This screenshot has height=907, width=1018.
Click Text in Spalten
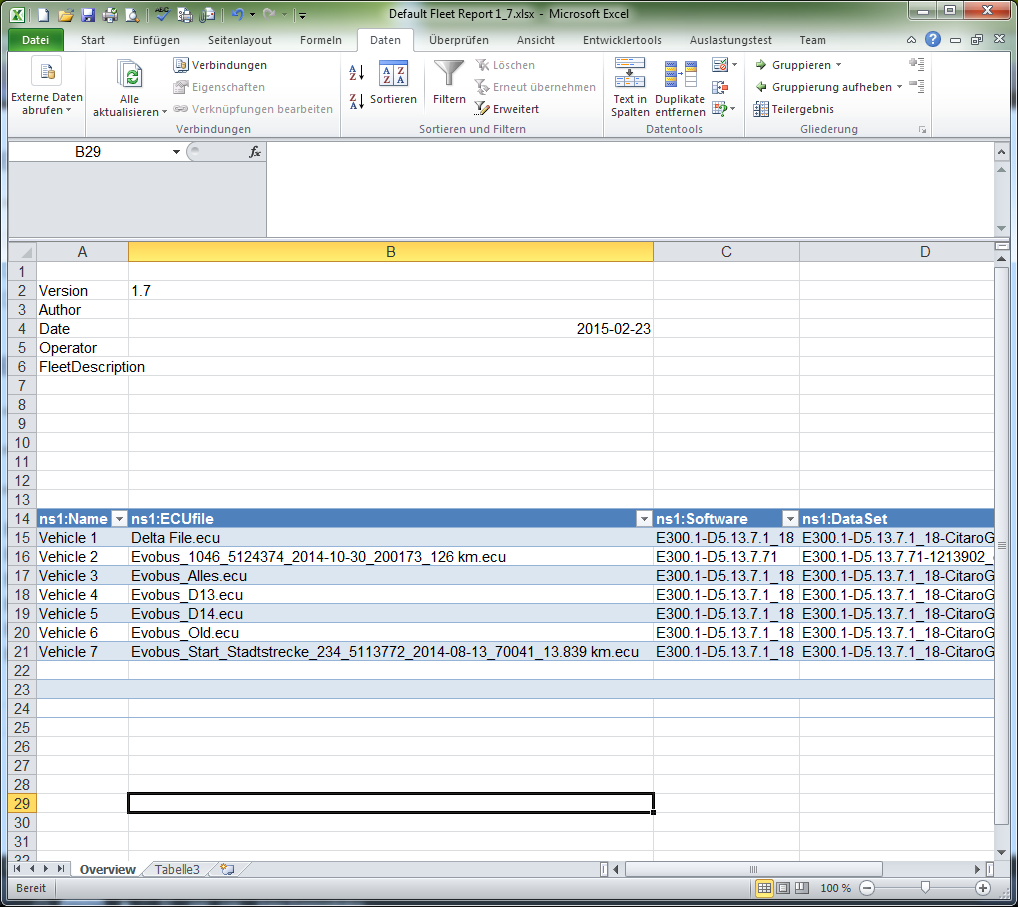(x=630, y=87)
